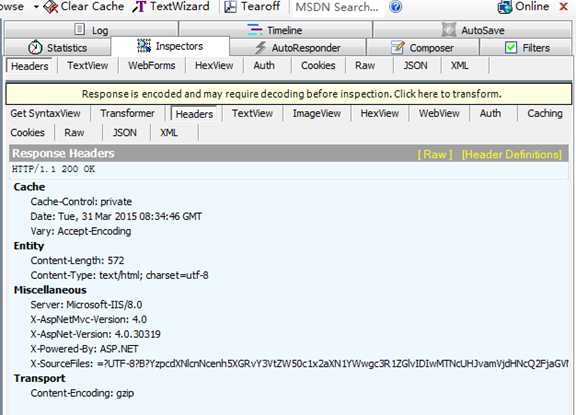Click the Clear Cache toolbar icon

tap(51, 7)
